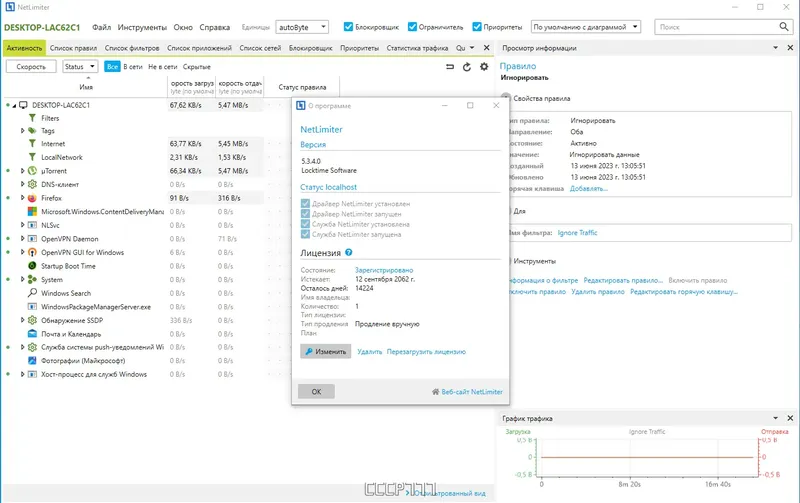Viewport: 800px width, 503px height.
Task: Click the Firefox application icon
Action: (32, 198)
